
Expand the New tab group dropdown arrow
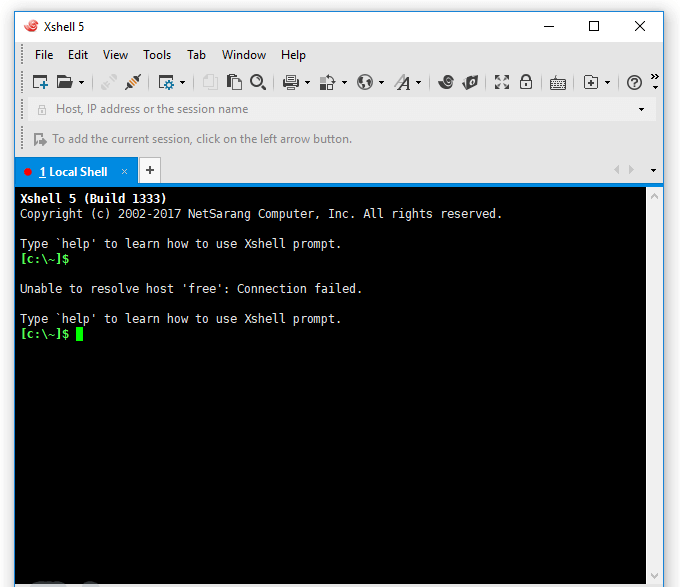point(608,82)
